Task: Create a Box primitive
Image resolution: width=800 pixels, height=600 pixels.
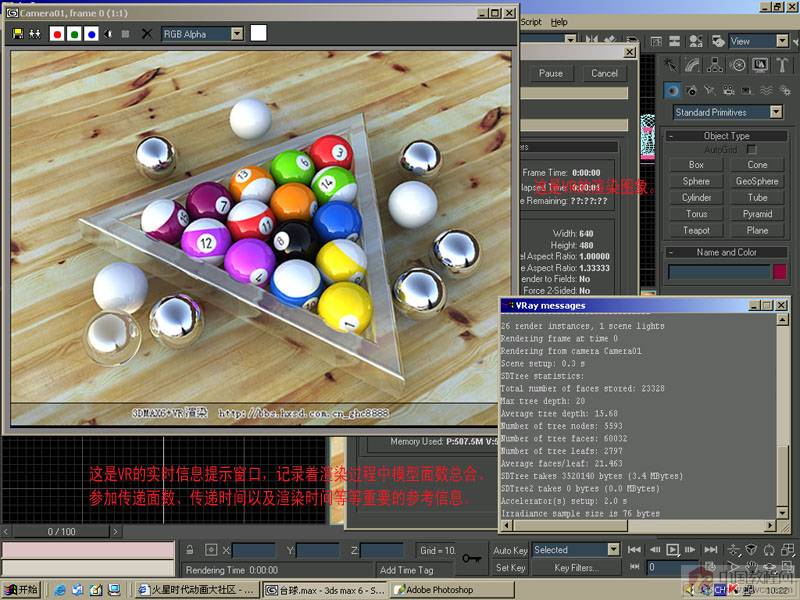Action: coord(696,165)
